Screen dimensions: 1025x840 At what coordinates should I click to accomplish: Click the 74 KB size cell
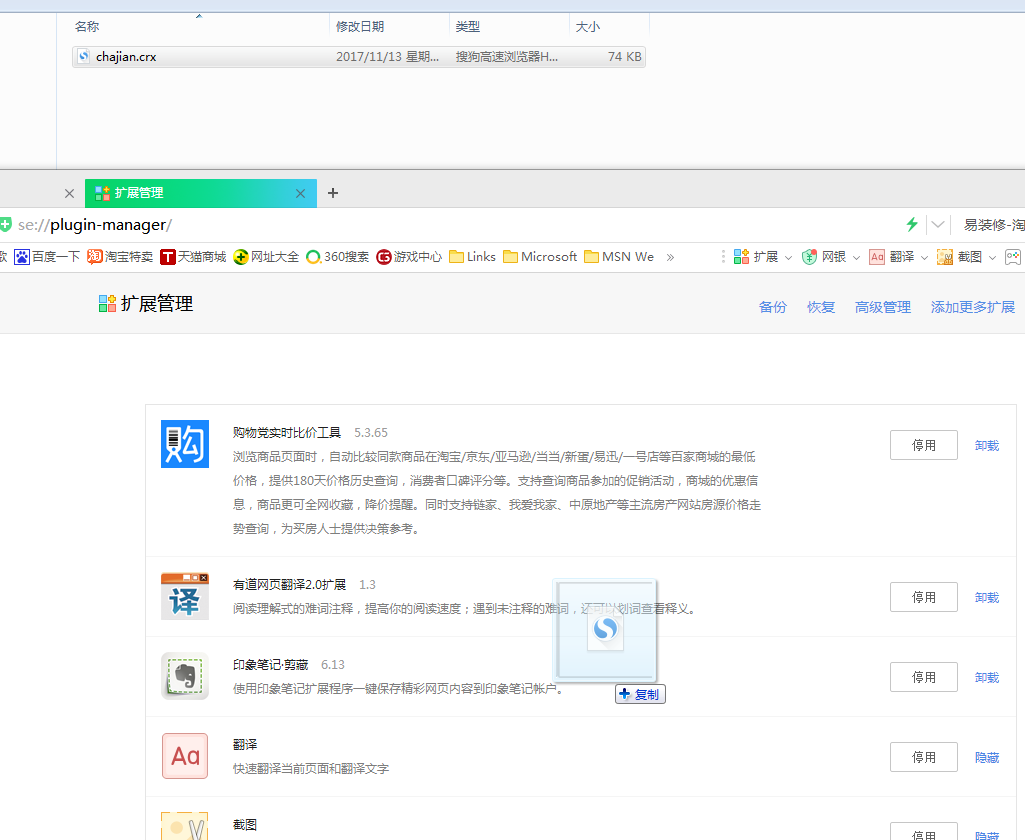[x=624, y=57]
